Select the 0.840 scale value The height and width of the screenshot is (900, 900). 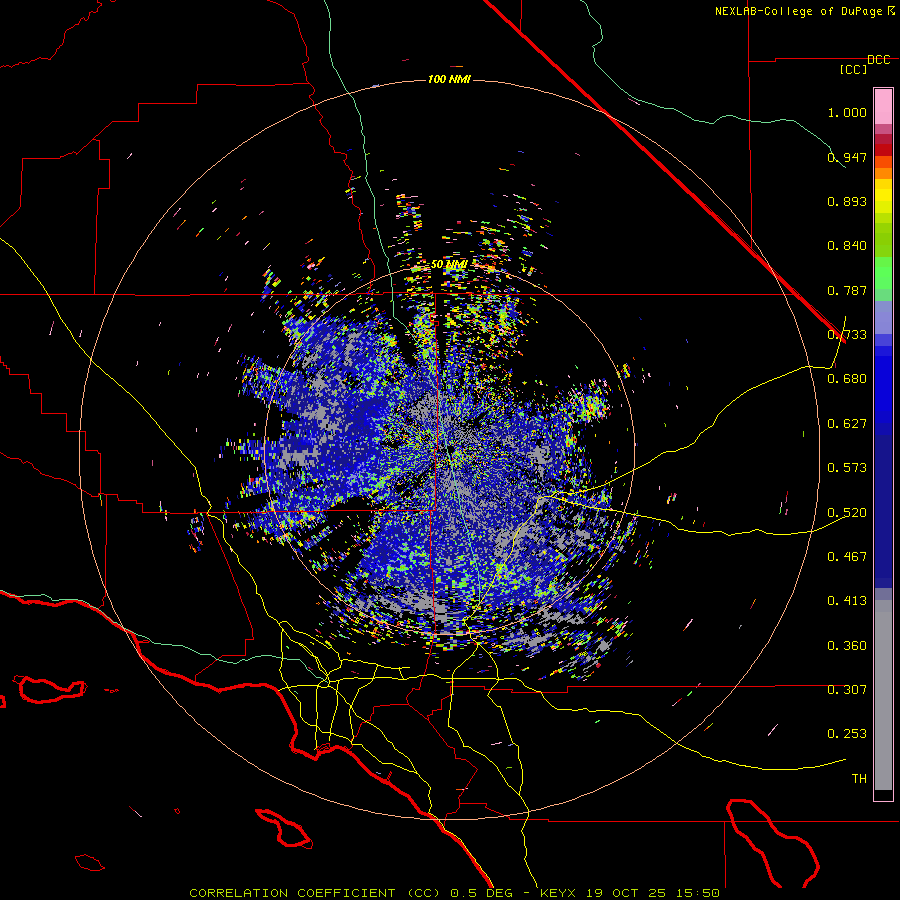[847, 246]
